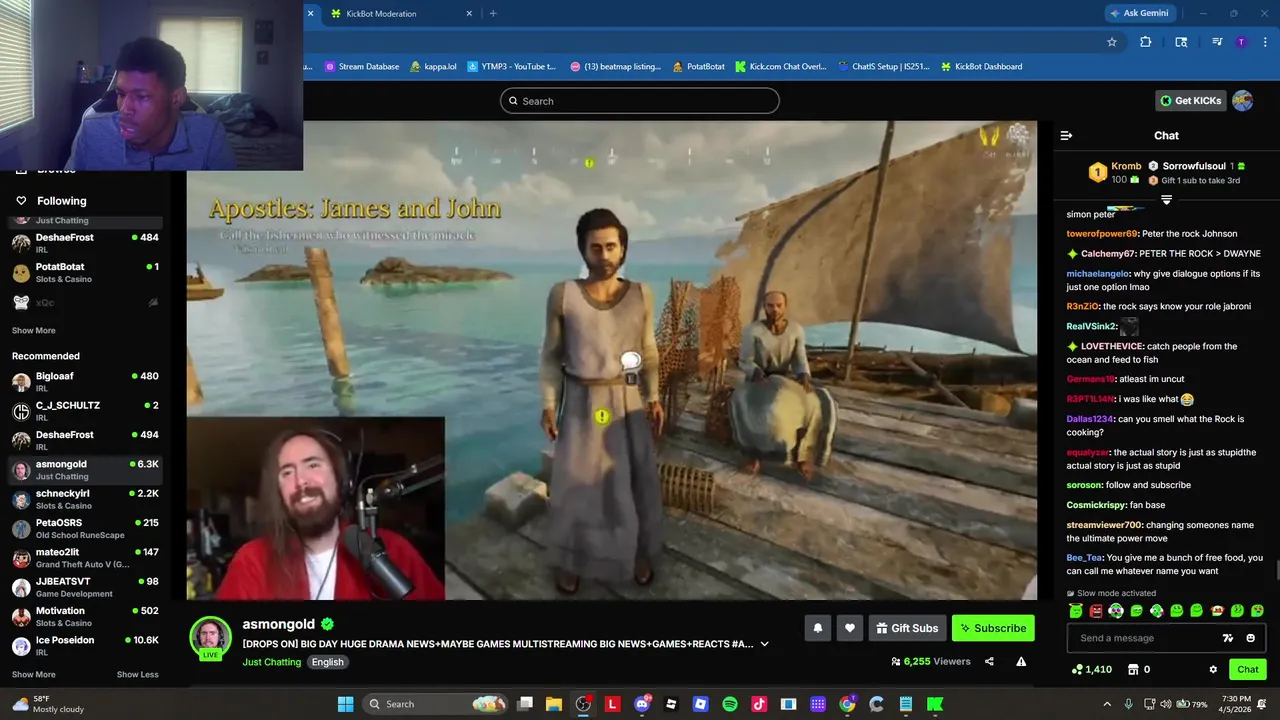Toggle the volume speaker icon in tray

[x=1167, y=704]
